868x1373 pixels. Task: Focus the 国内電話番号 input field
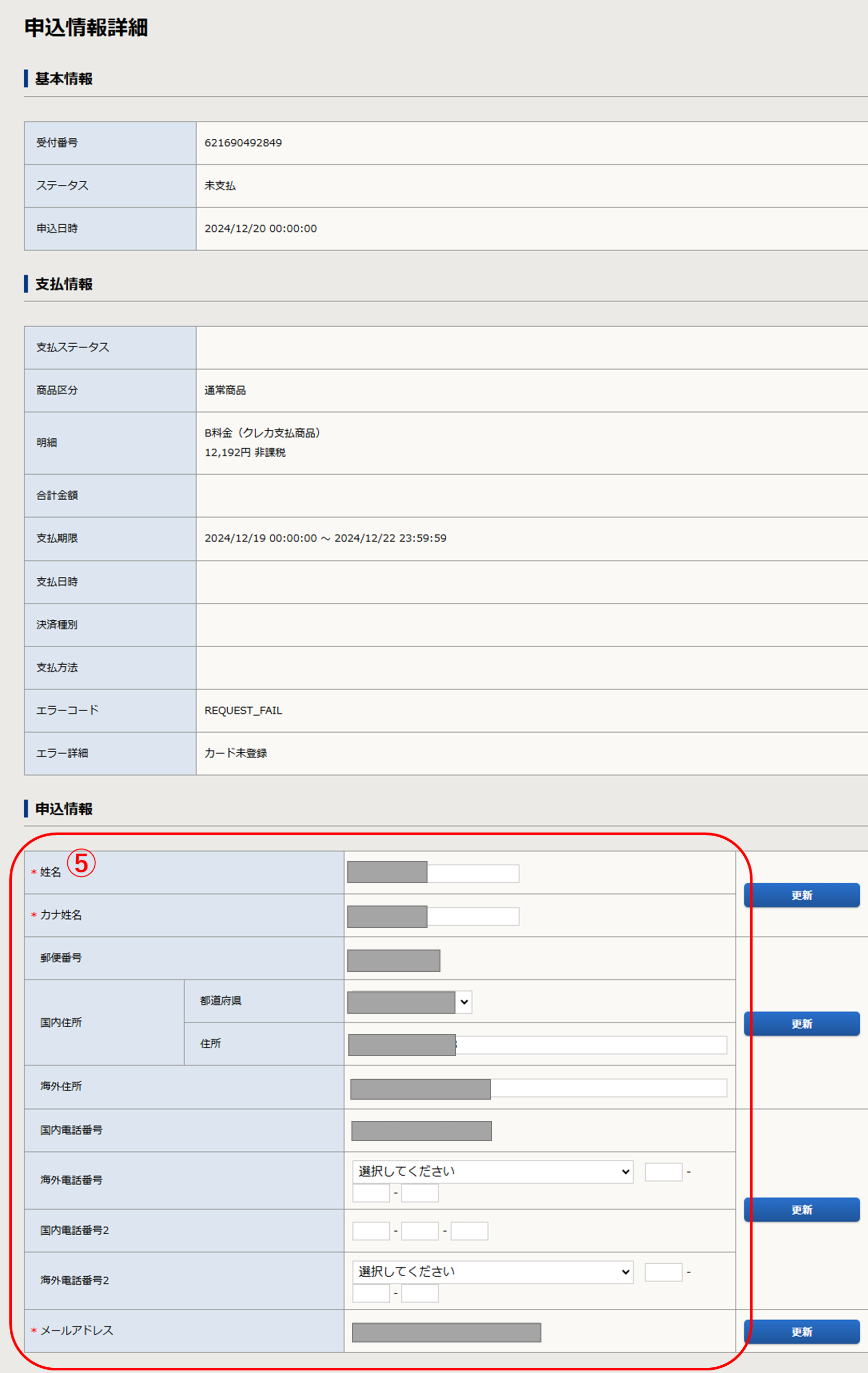[x=421, y=1131]
